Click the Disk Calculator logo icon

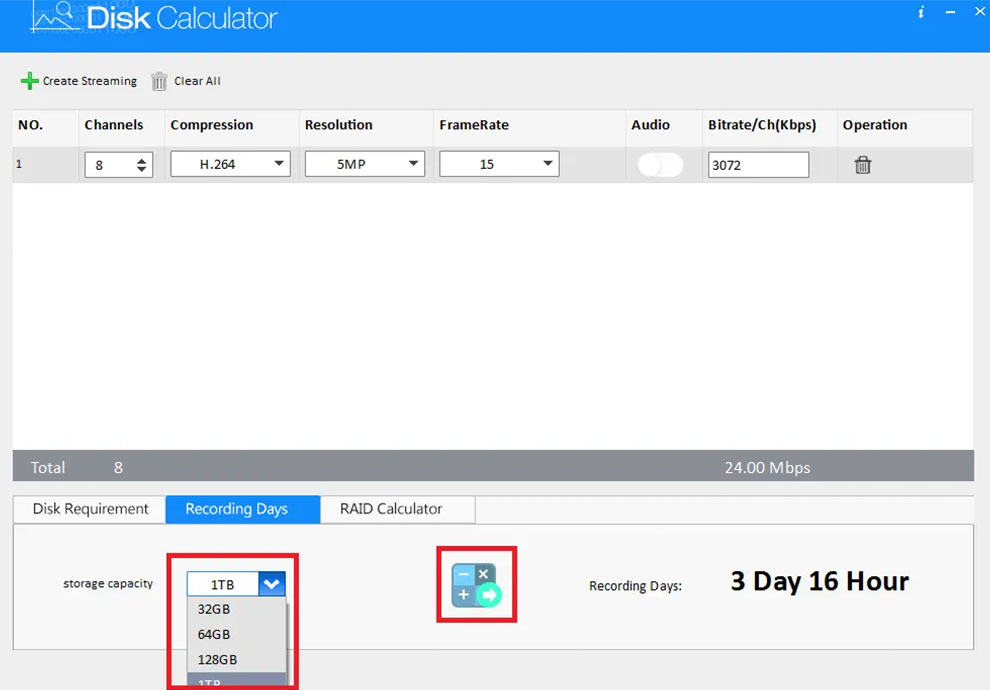point(56,17)
